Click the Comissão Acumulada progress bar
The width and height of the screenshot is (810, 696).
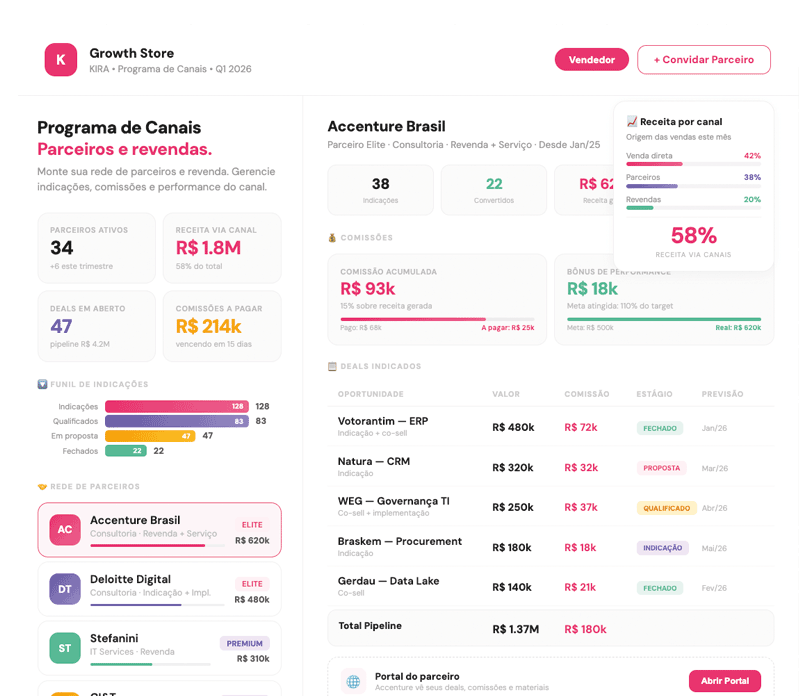437,319
